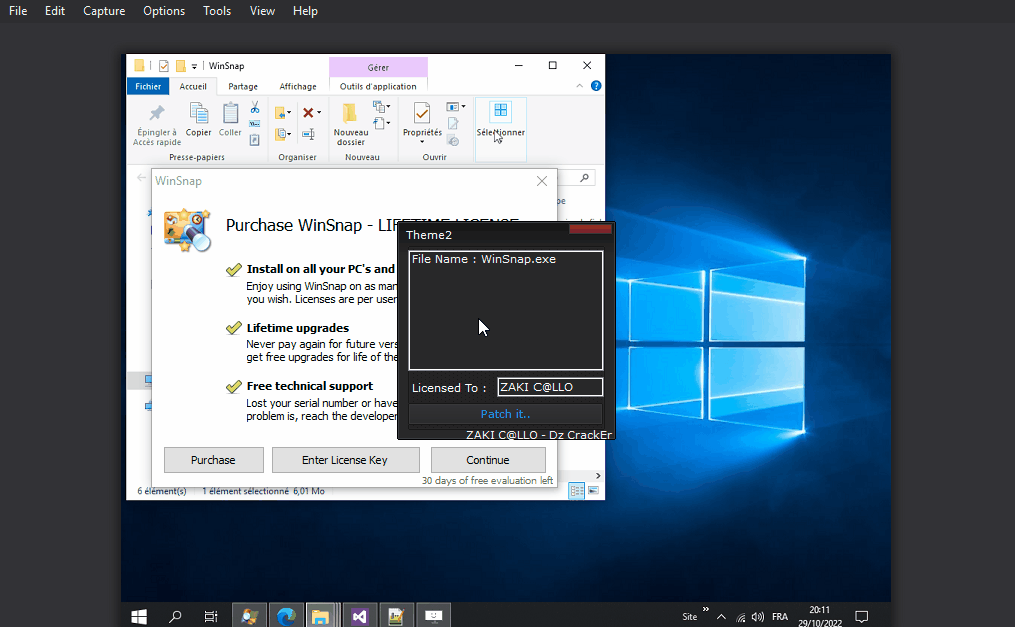Select the Accueil ribbon tab
The image size is (1015, 627).
(193, 86)
